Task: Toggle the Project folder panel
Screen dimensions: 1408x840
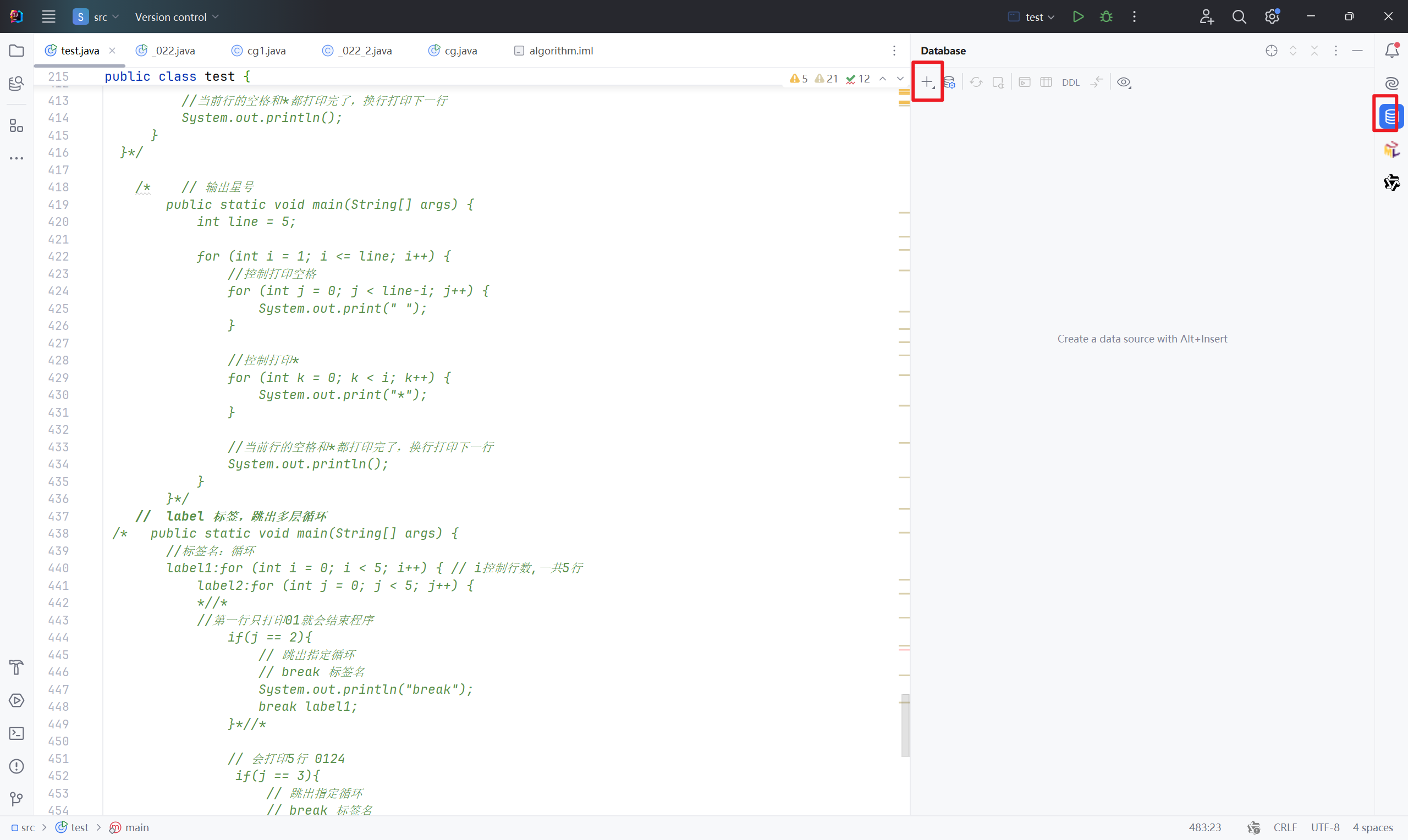Action: click(x=16, y=51)
